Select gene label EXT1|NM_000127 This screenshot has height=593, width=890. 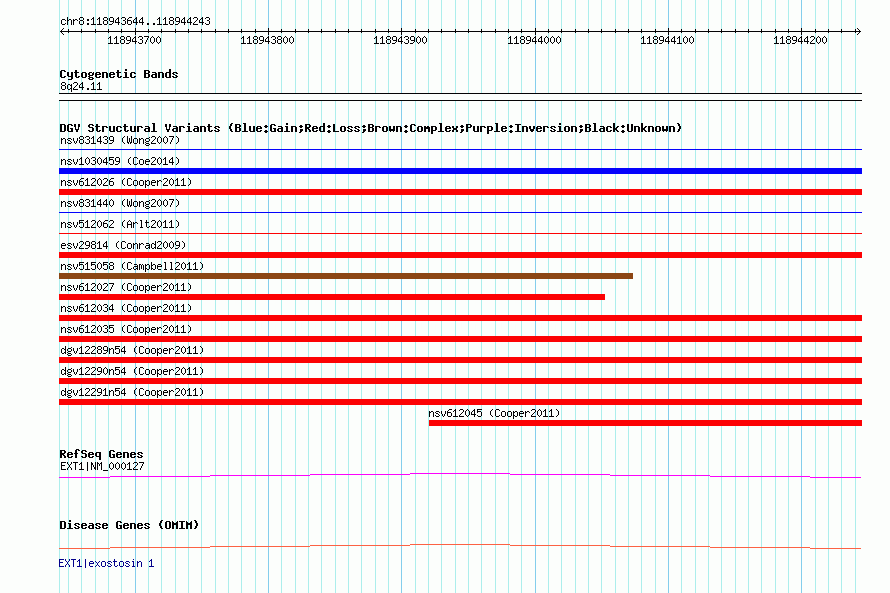[102, 466]
